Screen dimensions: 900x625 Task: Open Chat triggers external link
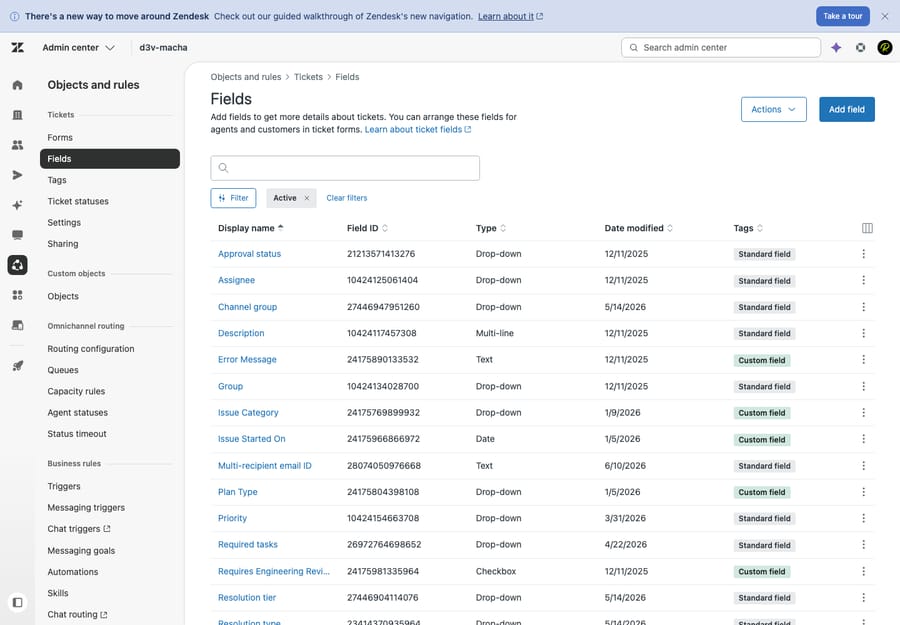pos(79,529)
